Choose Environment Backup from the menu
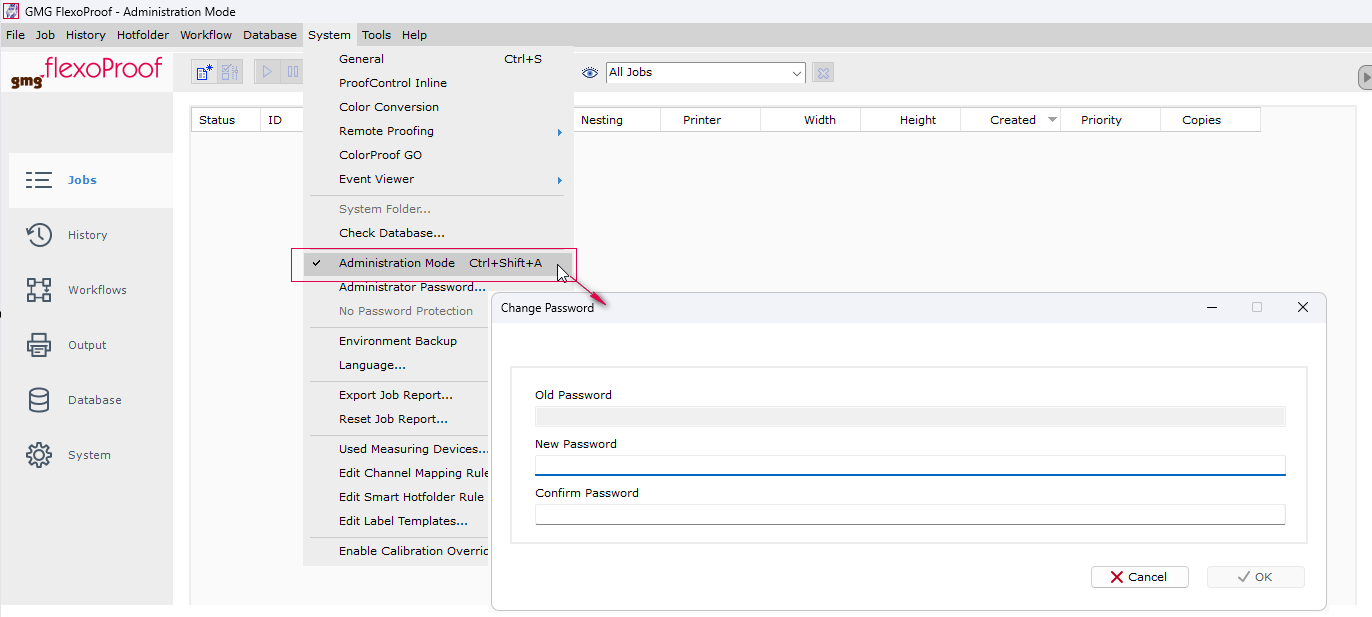Viewport: 1372px width, 617px height. [397, 341]
